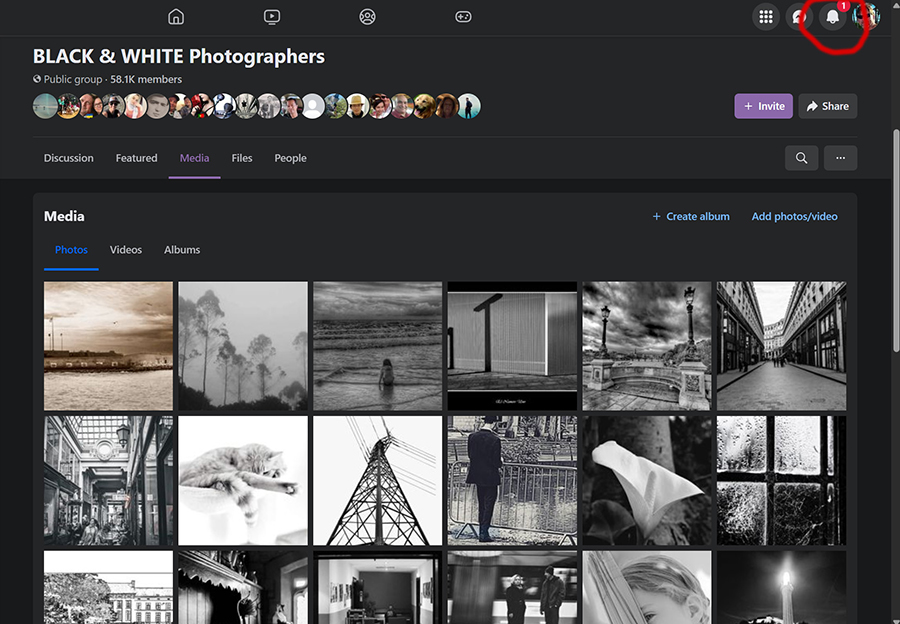The image size is (900, 624).
Task: Open the covered arcade cafe photo
Action: (108, 480)
